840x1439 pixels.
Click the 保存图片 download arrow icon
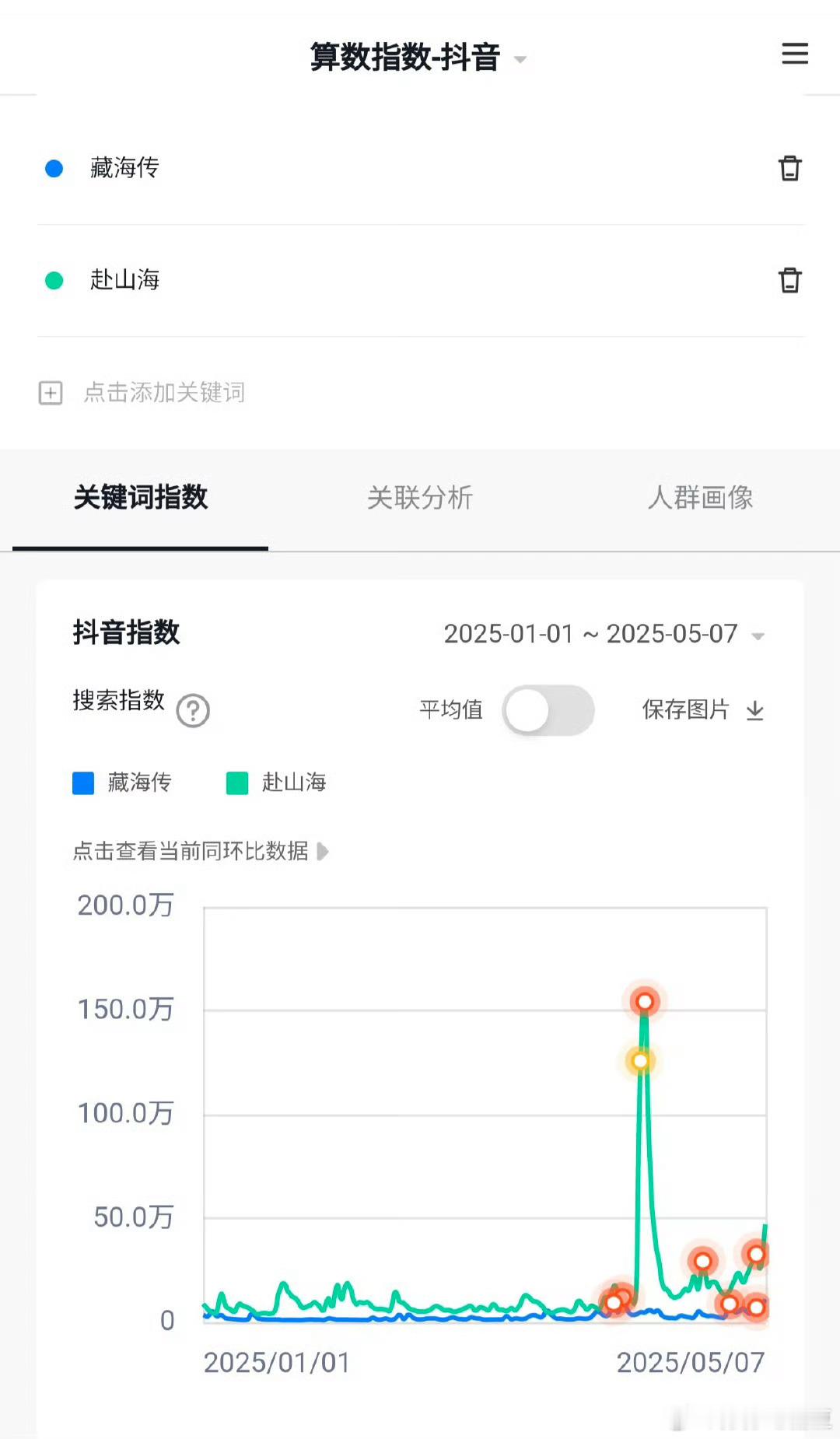point(755,710)
